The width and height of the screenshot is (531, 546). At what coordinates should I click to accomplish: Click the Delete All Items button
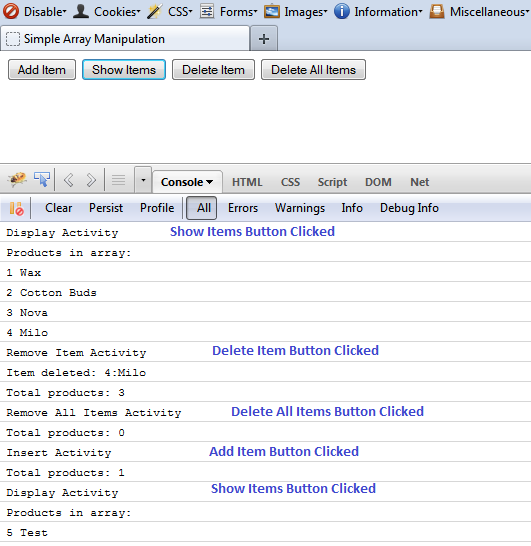tap(313, 70)
